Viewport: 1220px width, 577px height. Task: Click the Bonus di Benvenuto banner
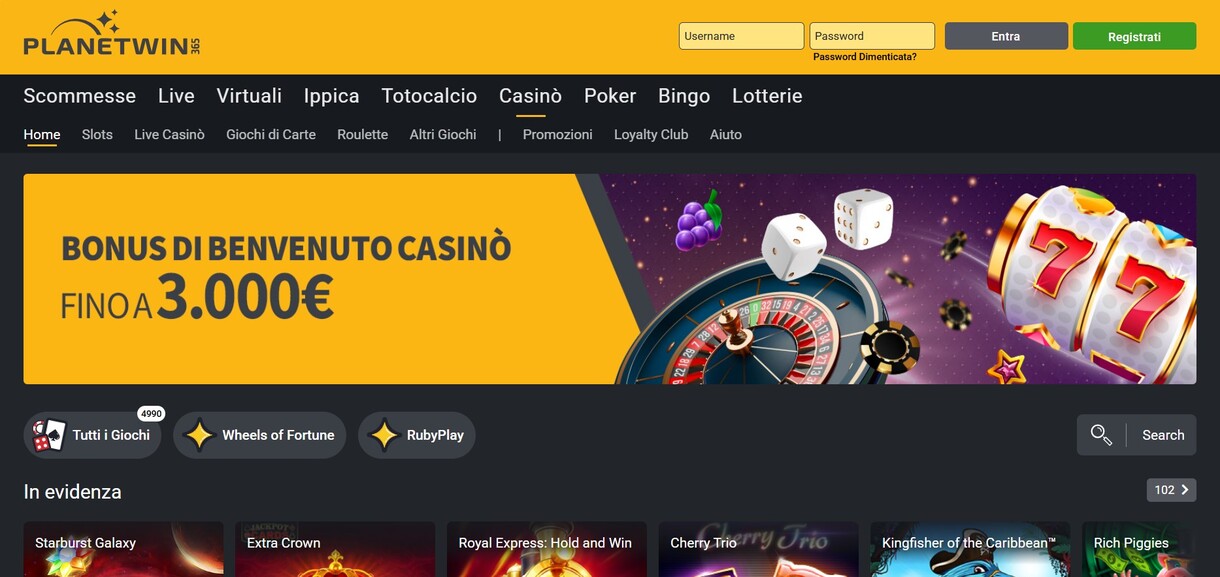pyautogui.click(x=610, y=279)
